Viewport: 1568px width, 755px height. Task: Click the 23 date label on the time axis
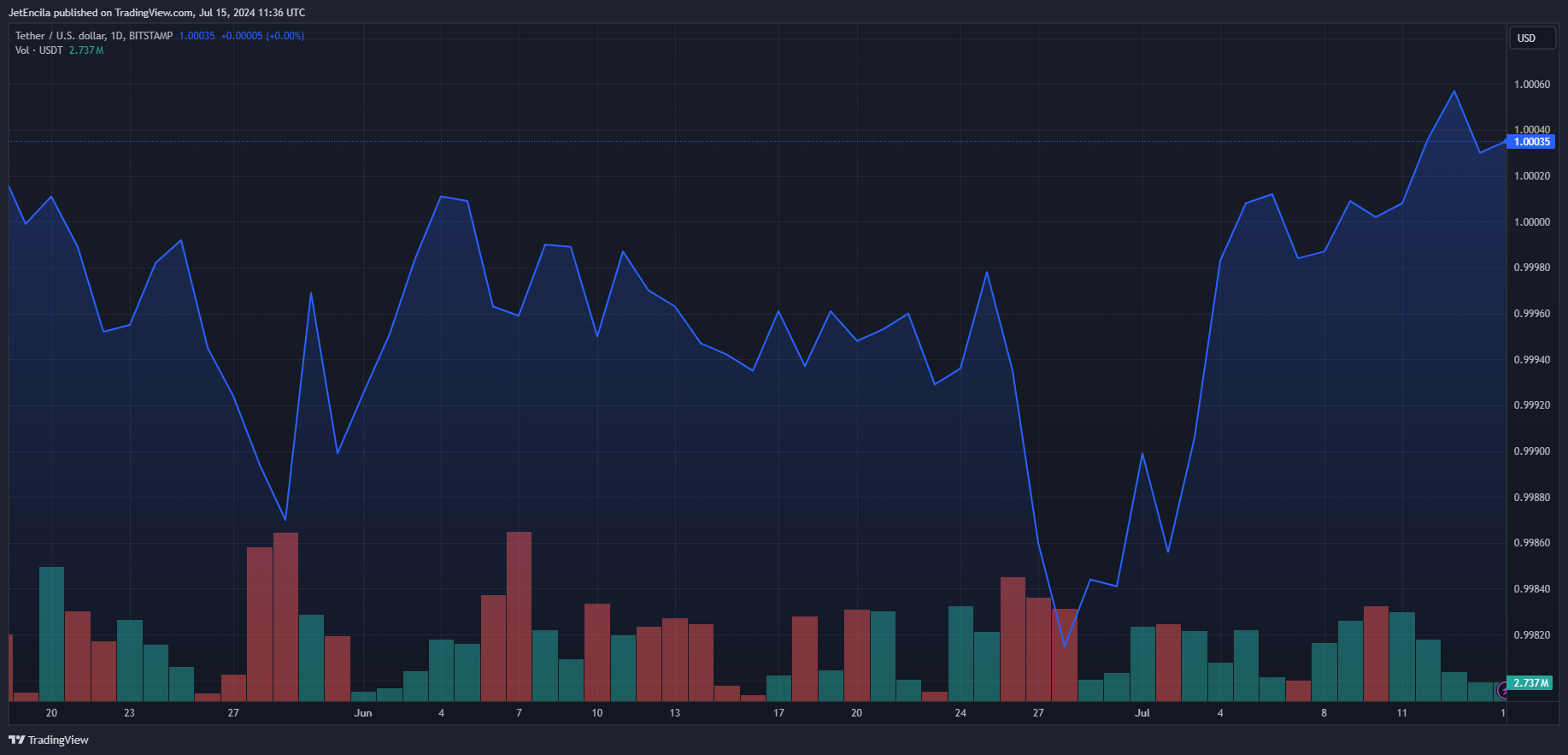[x=129, y=713]
